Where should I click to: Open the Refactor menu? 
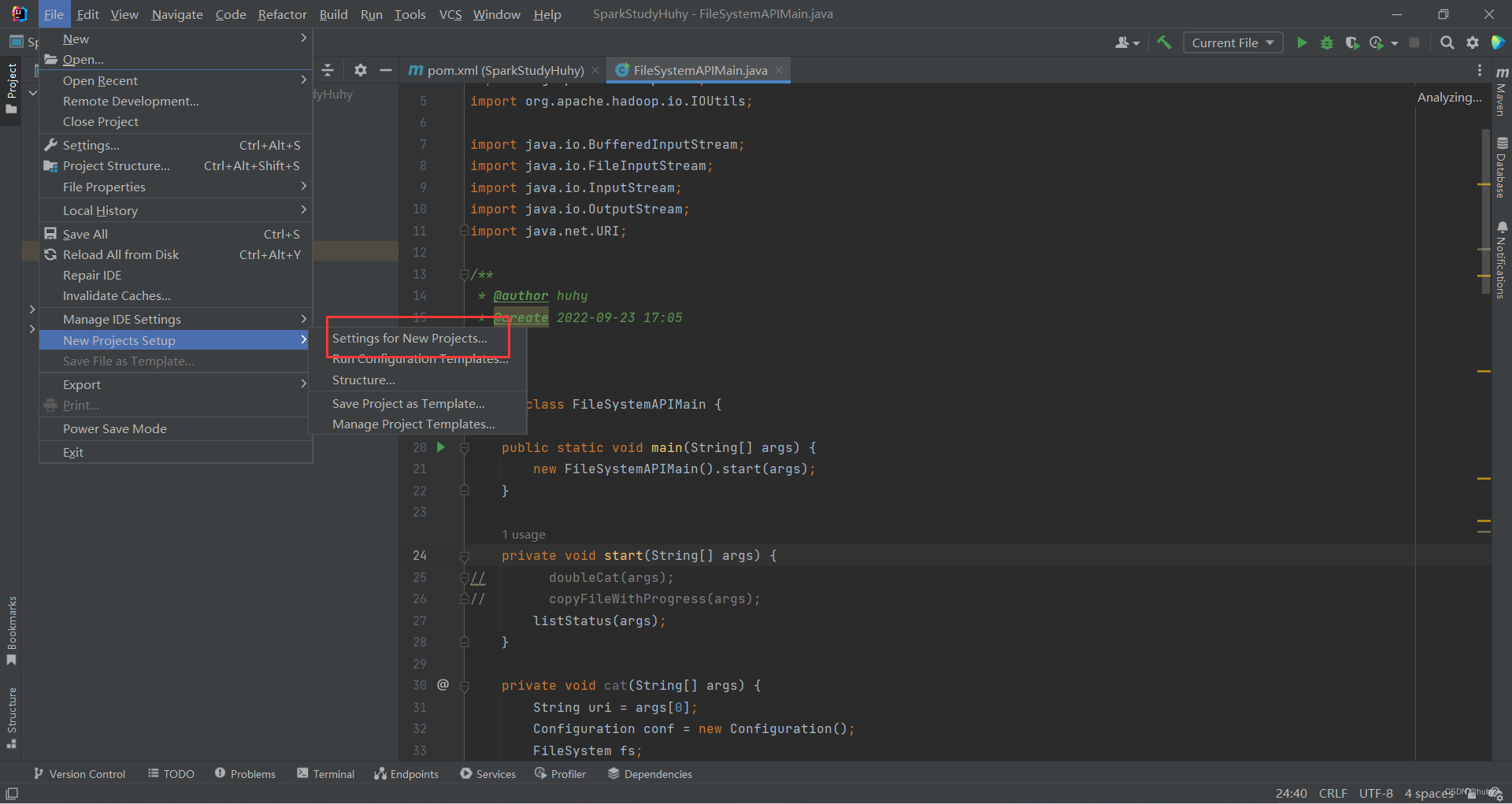(282, 14)
